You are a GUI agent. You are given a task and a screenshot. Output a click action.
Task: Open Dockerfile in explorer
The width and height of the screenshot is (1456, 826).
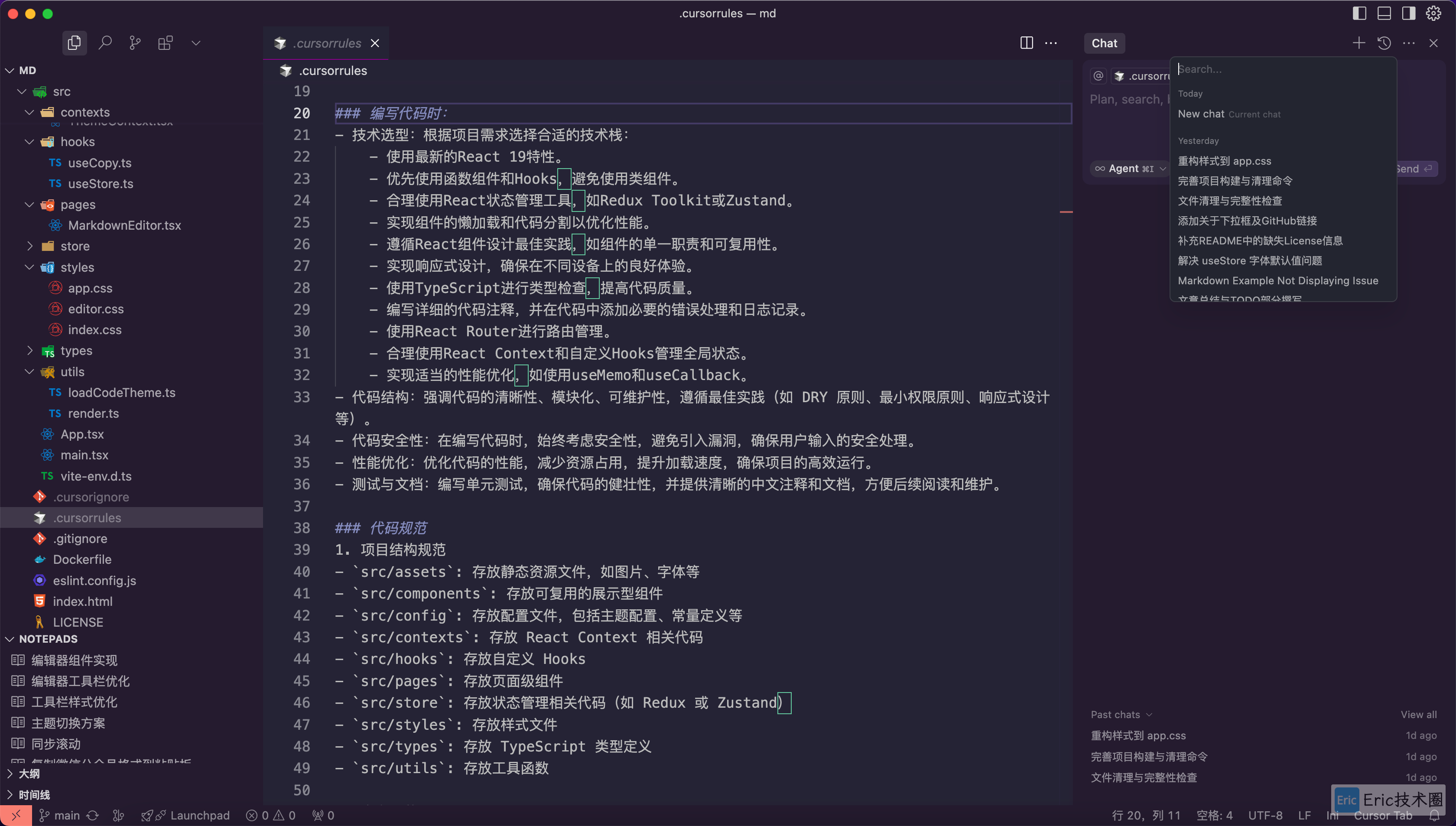tap(81, 559)
